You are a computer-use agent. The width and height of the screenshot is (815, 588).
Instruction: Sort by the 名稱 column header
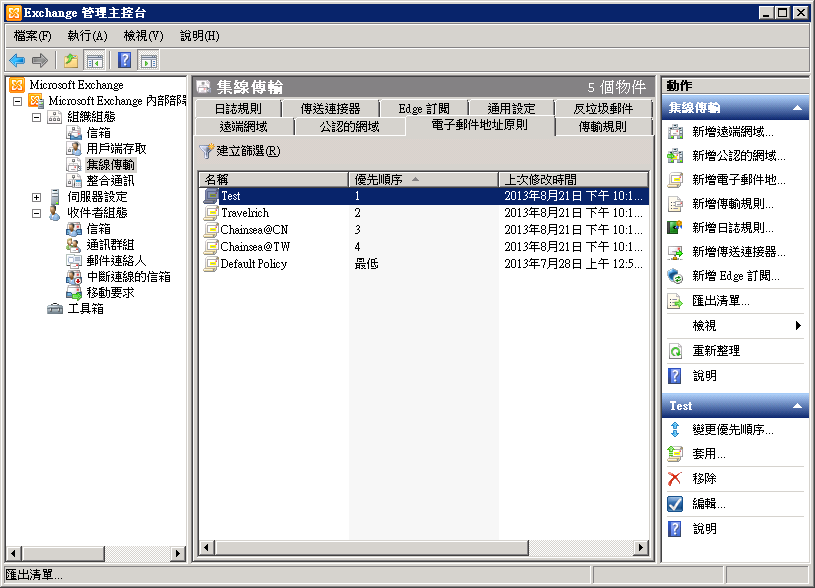[x=273, y=179]
